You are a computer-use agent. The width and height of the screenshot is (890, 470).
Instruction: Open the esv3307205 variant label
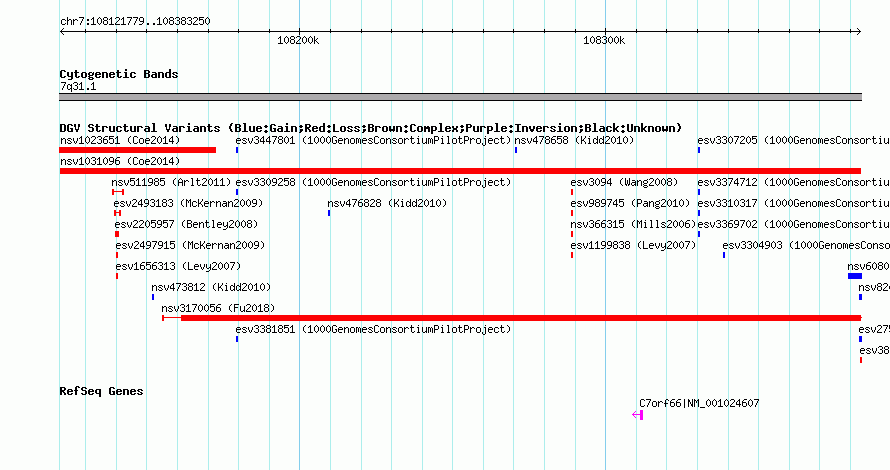click(794, 140)
